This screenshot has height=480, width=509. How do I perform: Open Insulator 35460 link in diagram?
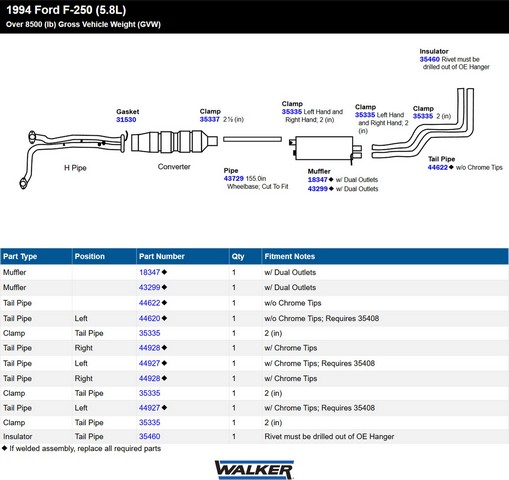(x=430, y=59)
